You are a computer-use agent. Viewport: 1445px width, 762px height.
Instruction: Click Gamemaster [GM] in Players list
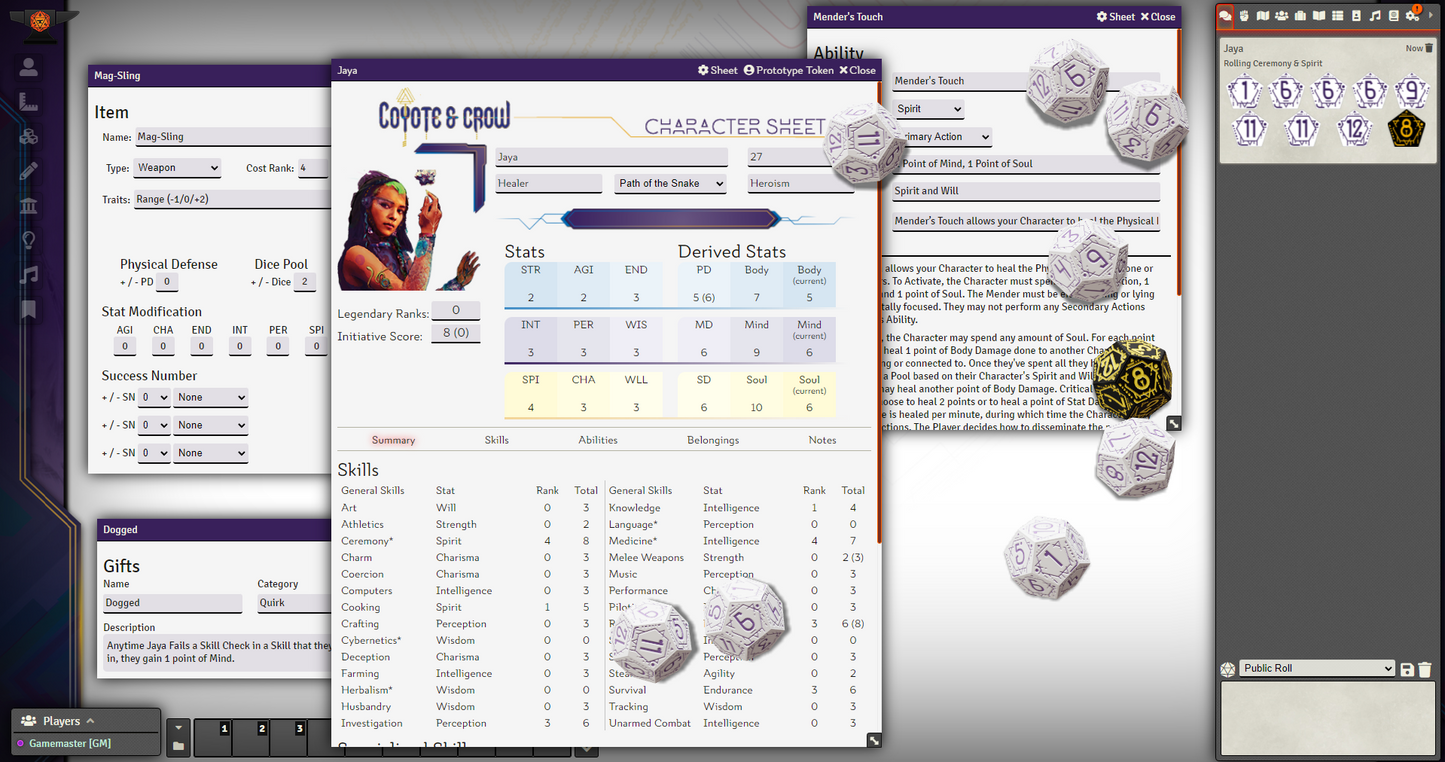(70, 743)
